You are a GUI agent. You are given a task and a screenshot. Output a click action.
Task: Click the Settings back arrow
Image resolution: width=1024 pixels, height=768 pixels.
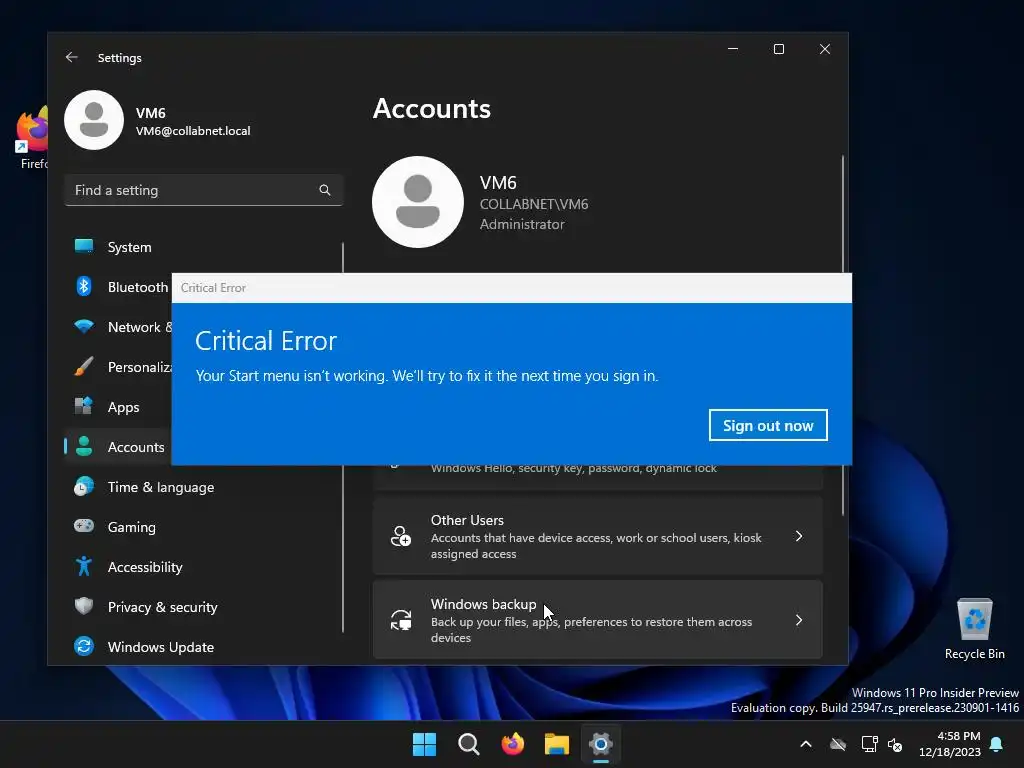click(71, 57)
